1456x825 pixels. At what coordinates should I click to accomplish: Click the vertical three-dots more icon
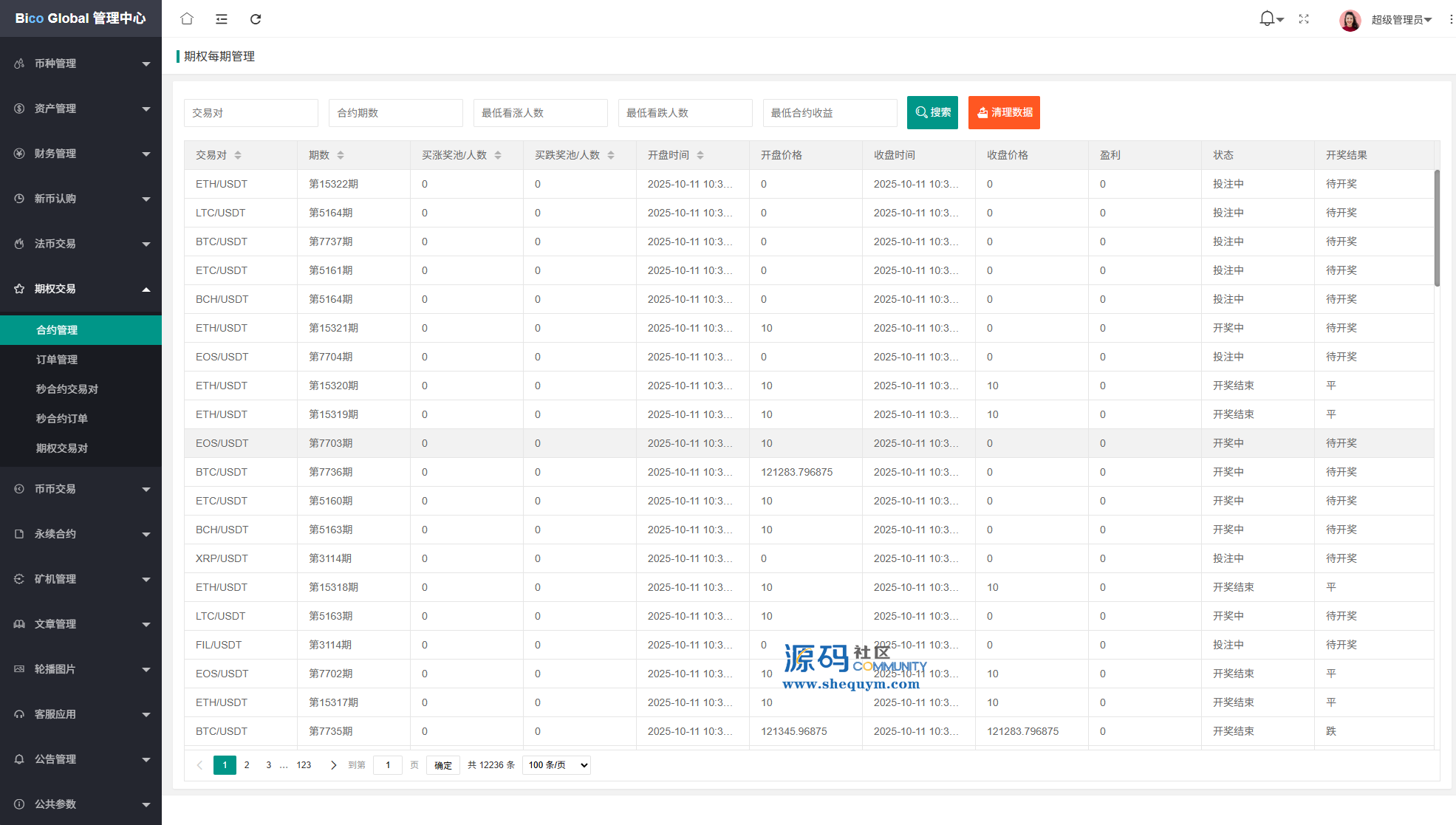(1451, 20)
